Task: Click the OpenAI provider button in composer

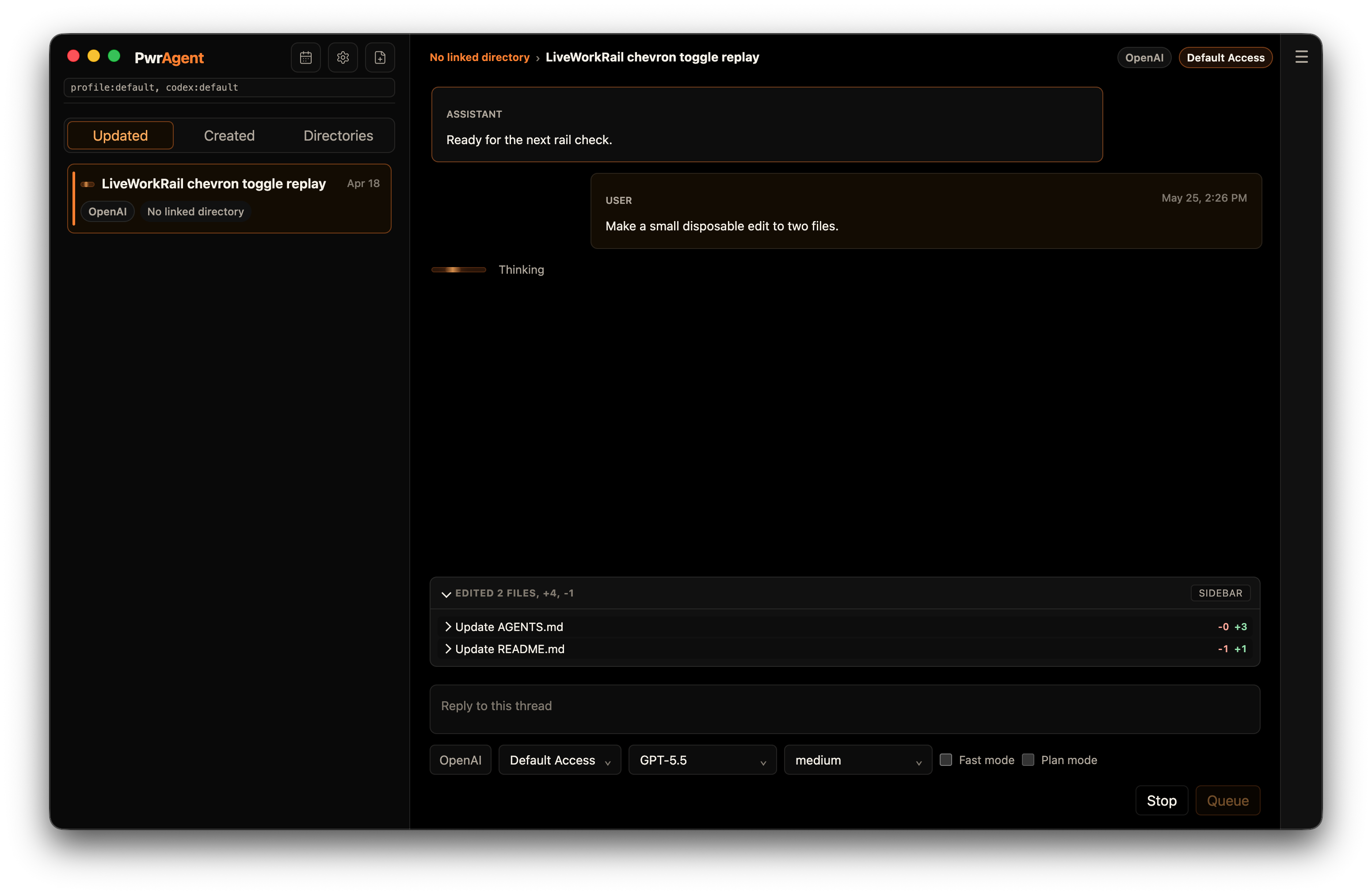Action: tap(460, 760)
